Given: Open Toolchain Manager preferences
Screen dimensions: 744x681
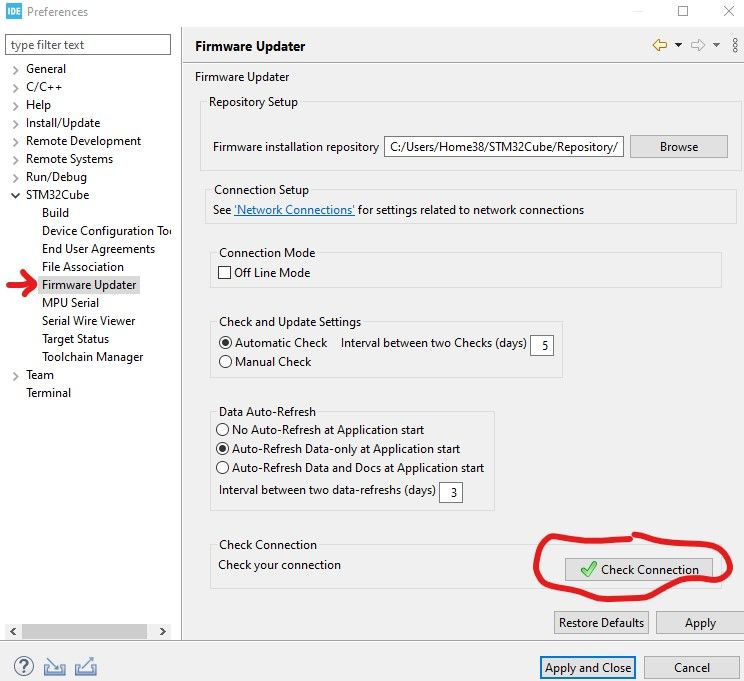Looking at the screenshot, I should pyautogui.click(x=93, y=357).
